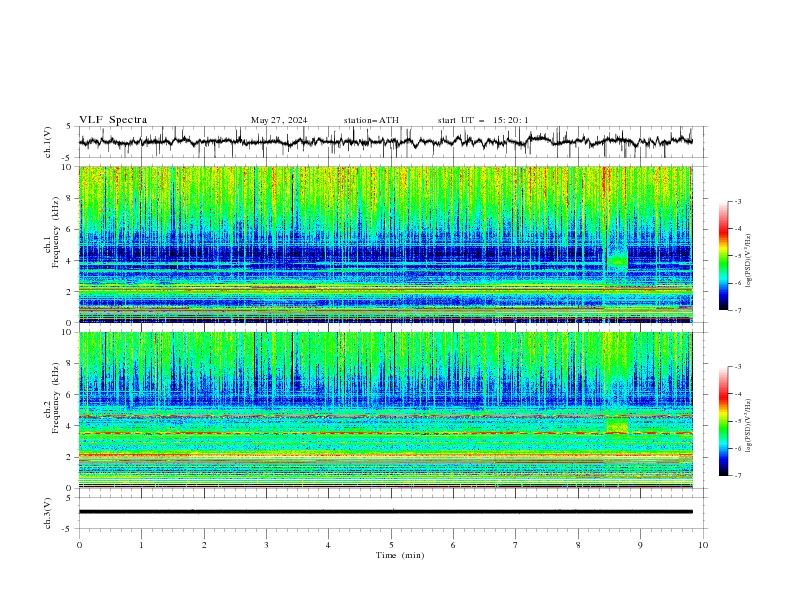Click the ch.2 spectrogram "2" kHz tick
This screenshot has width=792, height=612.
pos(69,457)
